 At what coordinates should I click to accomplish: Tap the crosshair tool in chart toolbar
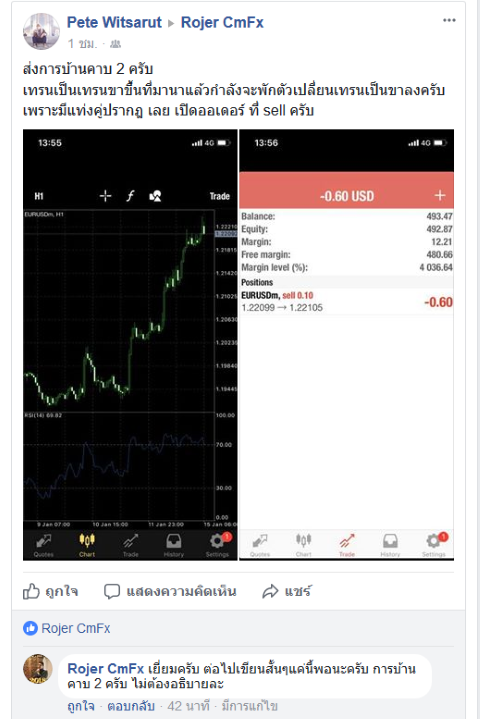tap(105, 196)
